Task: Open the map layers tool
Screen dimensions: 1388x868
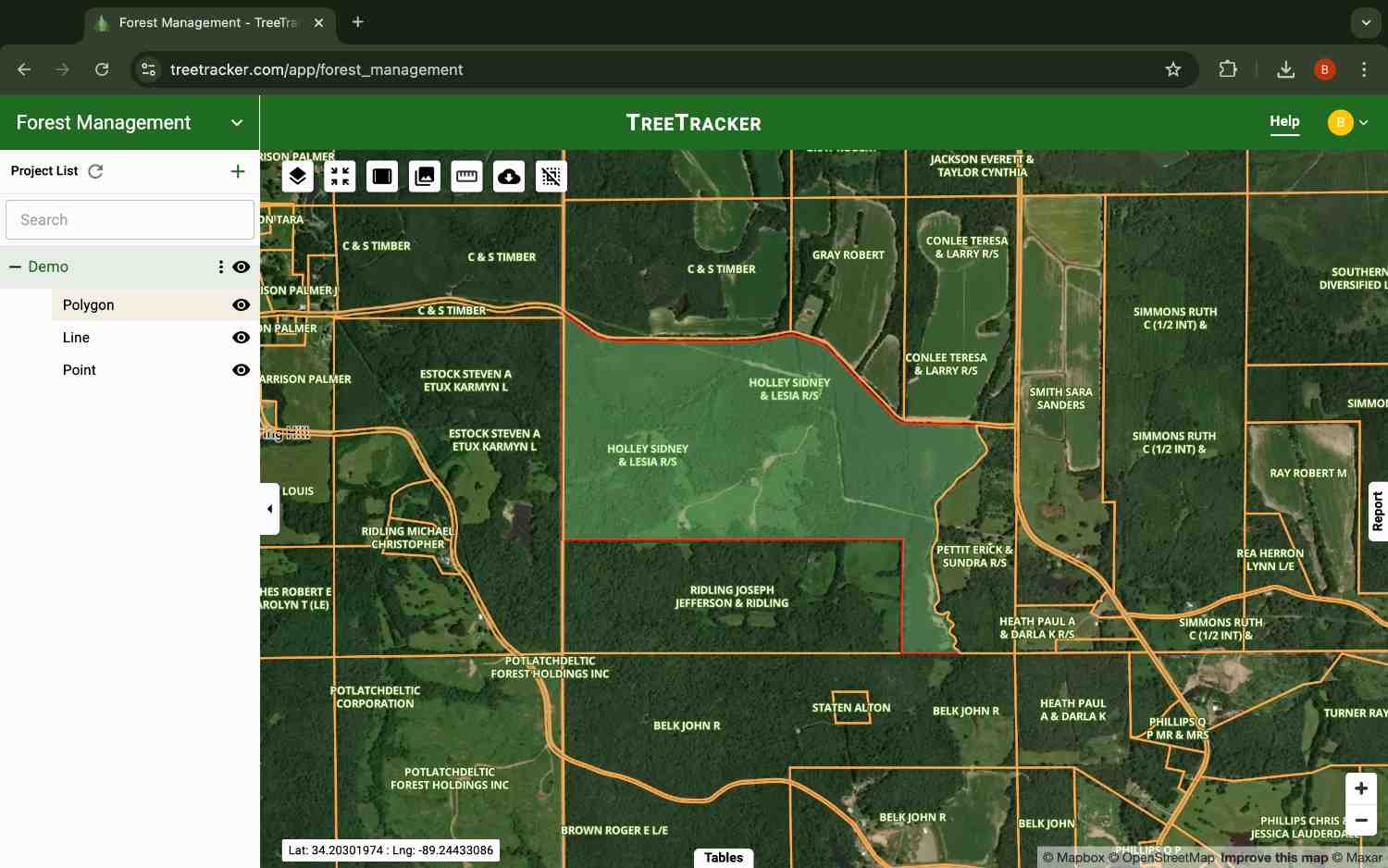Action: [x=297, y=176]
